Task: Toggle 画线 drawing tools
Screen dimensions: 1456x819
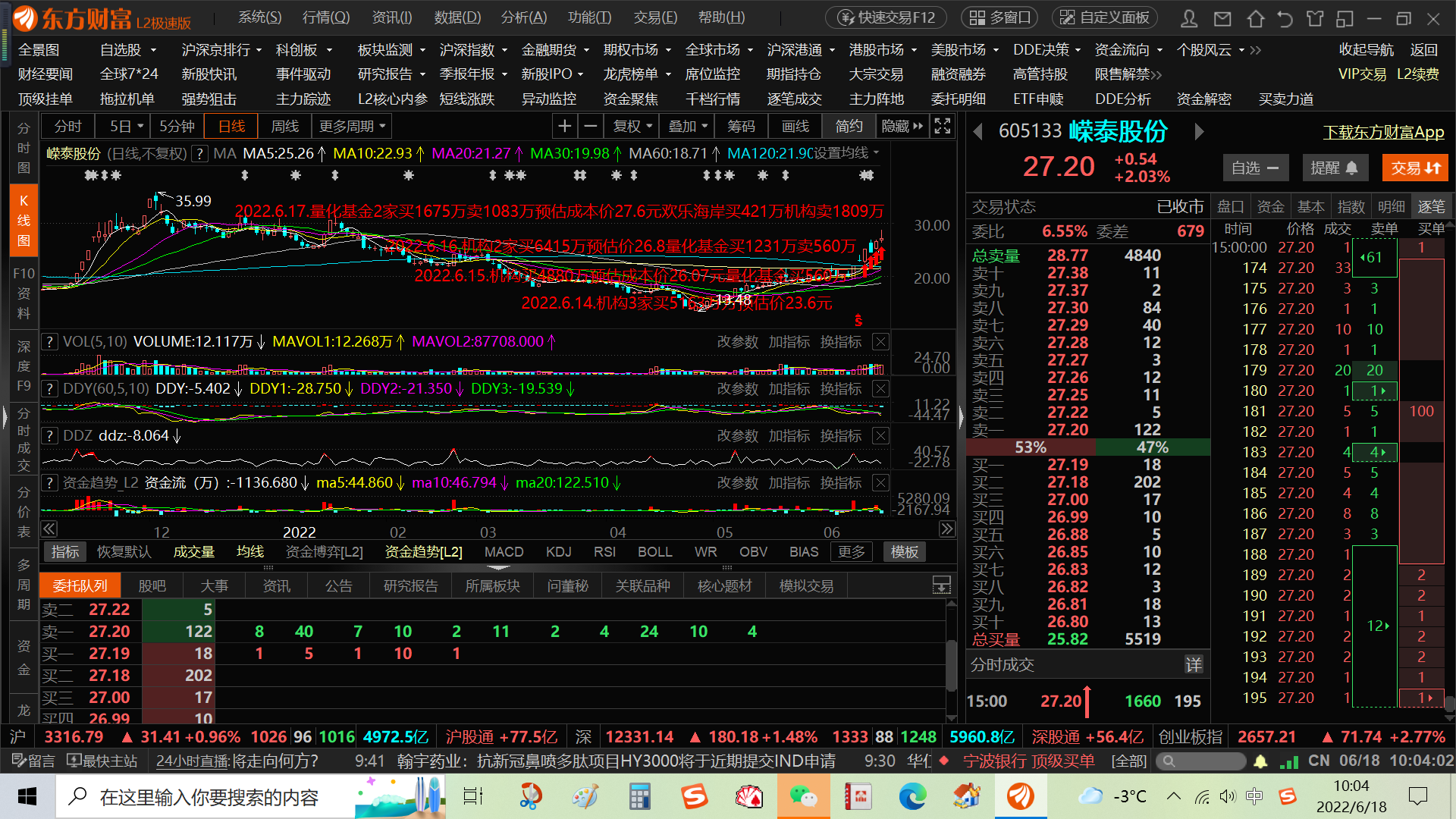Action: tap(795, 126)
